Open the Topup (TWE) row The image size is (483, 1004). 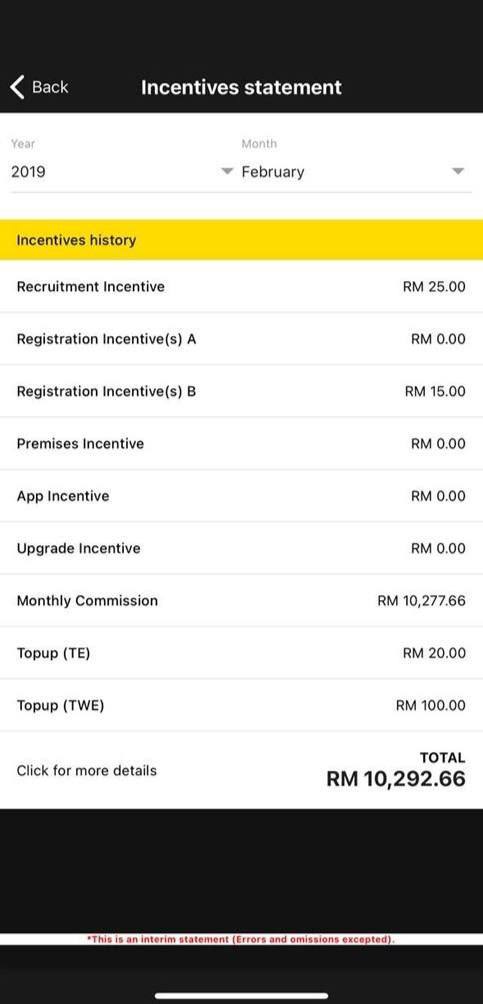(242, 706)
